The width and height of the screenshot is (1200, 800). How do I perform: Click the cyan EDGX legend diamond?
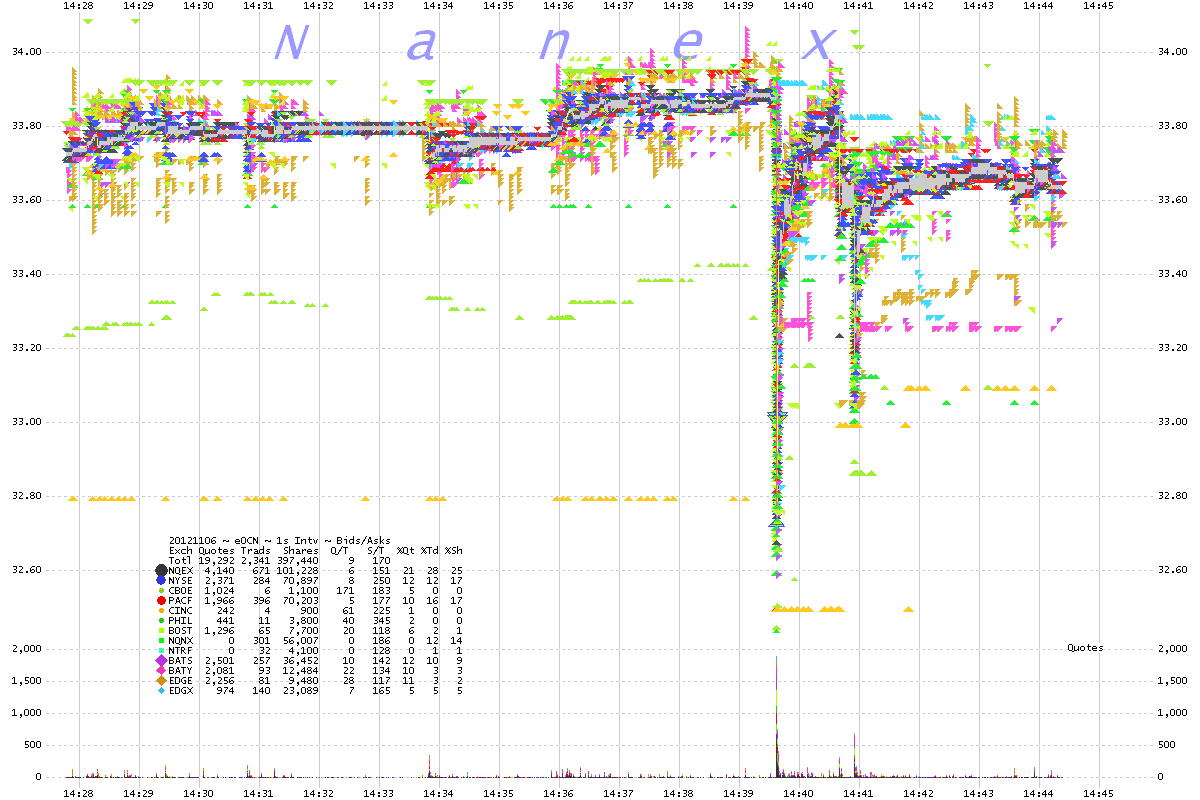coord(161,691)
